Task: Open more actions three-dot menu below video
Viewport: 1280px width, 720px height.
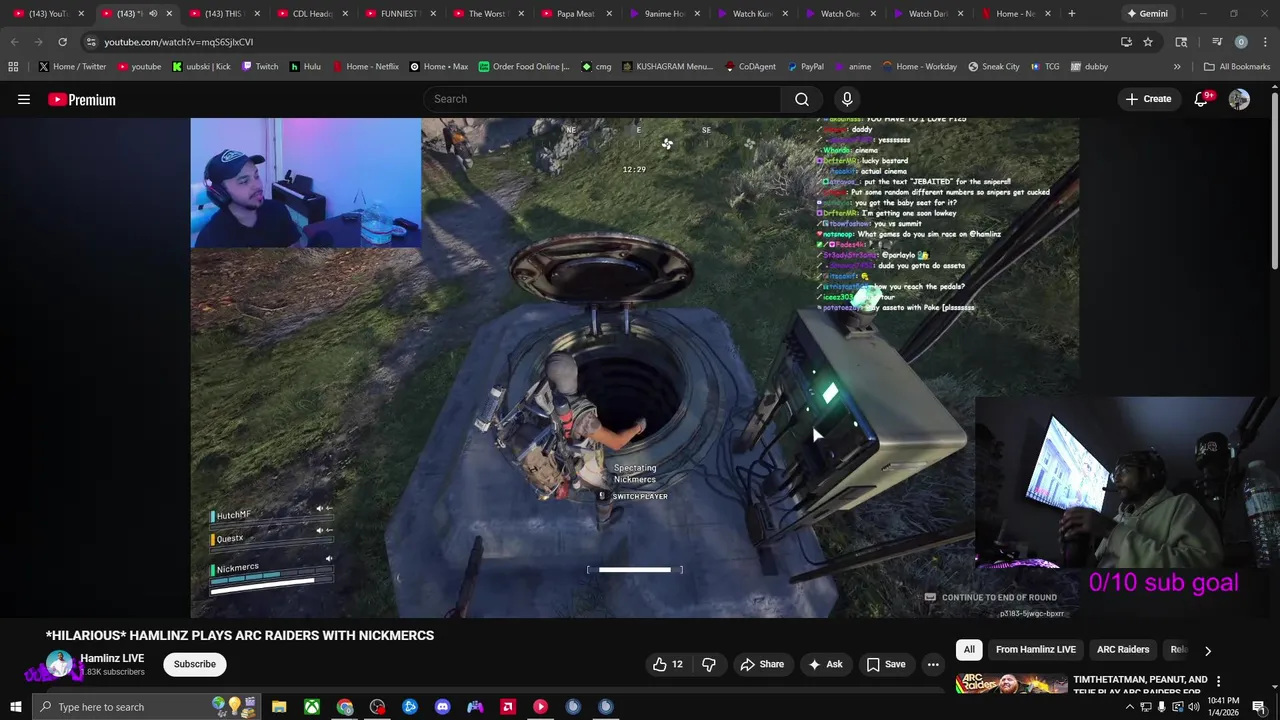Action: pyautogui.click(x=933, y=664)
